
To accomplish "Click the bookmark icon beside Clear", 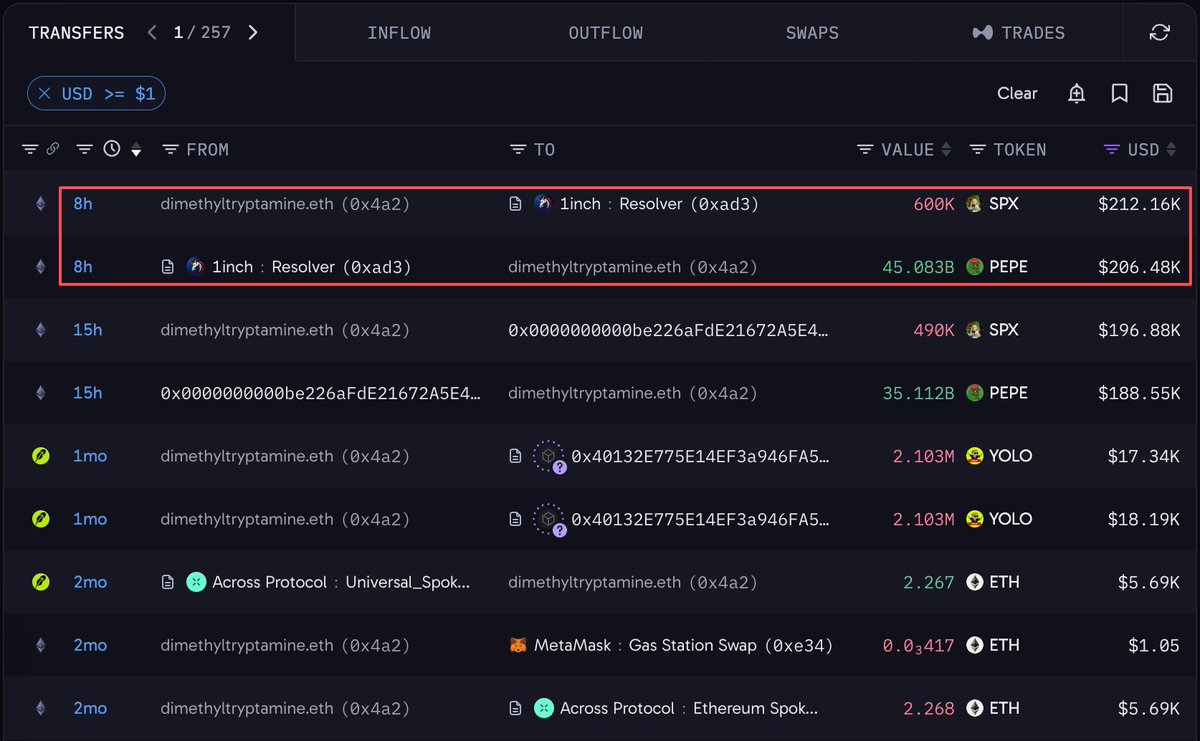I will (1120, 93).
